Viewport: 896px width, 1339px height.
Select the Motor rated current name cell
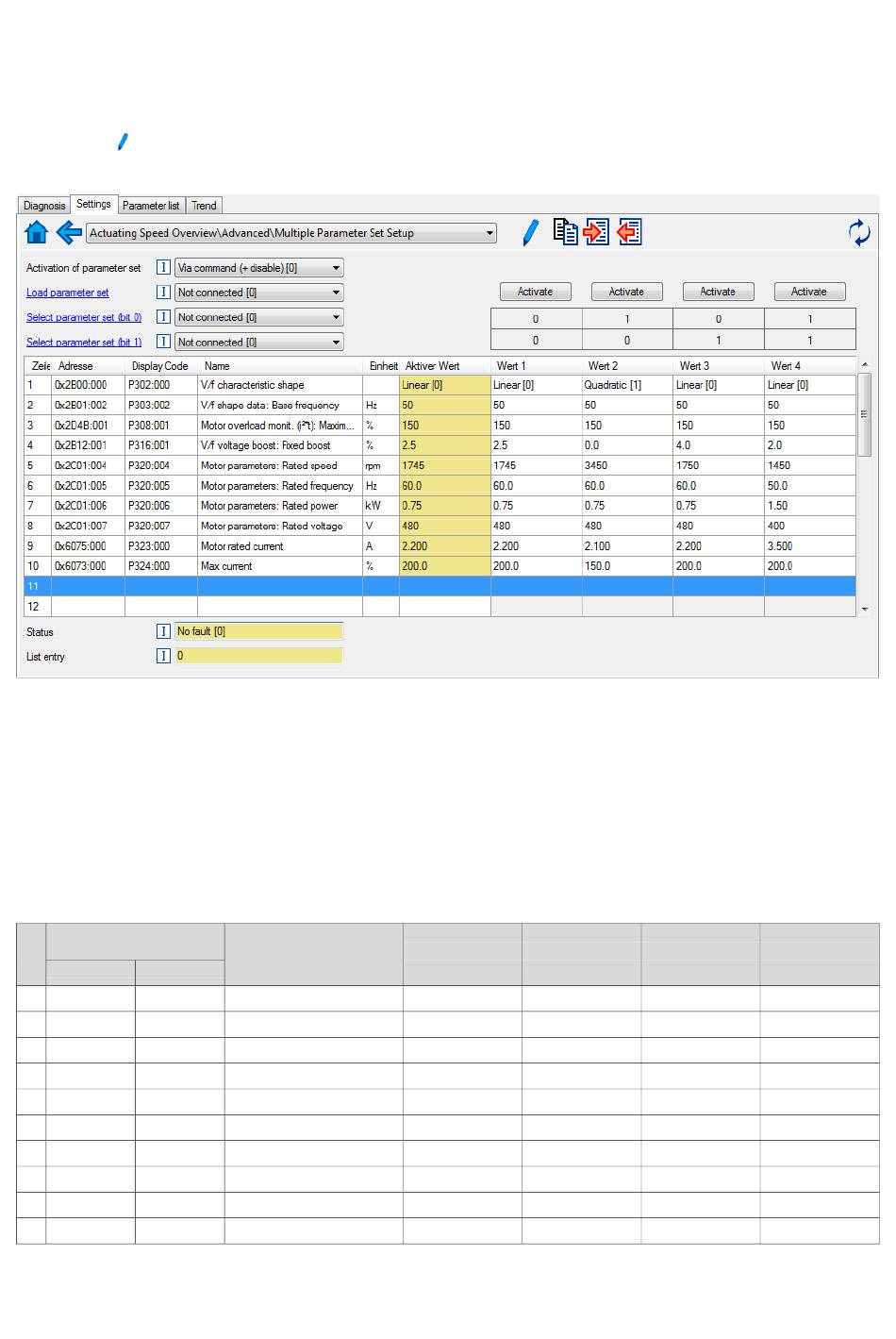coord(280,546)
